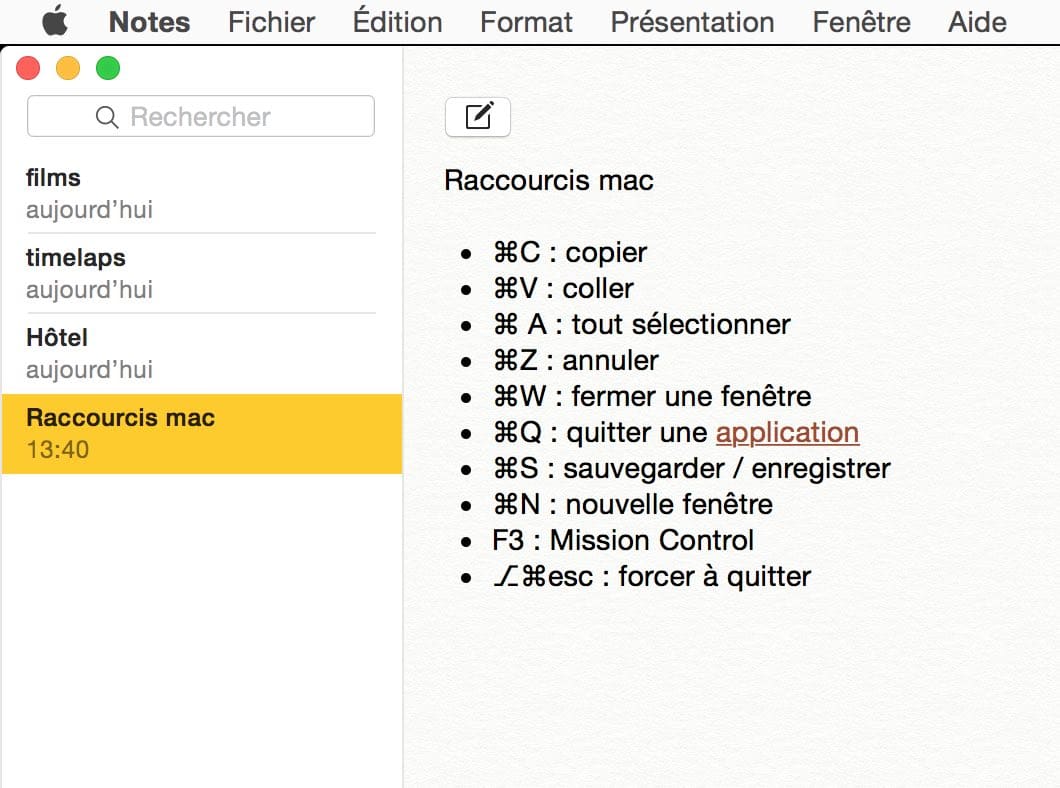The image size is (1060, 788).
Task: Click the Rechercher search field
Action: pyautogui.click(x=201, y=116)
